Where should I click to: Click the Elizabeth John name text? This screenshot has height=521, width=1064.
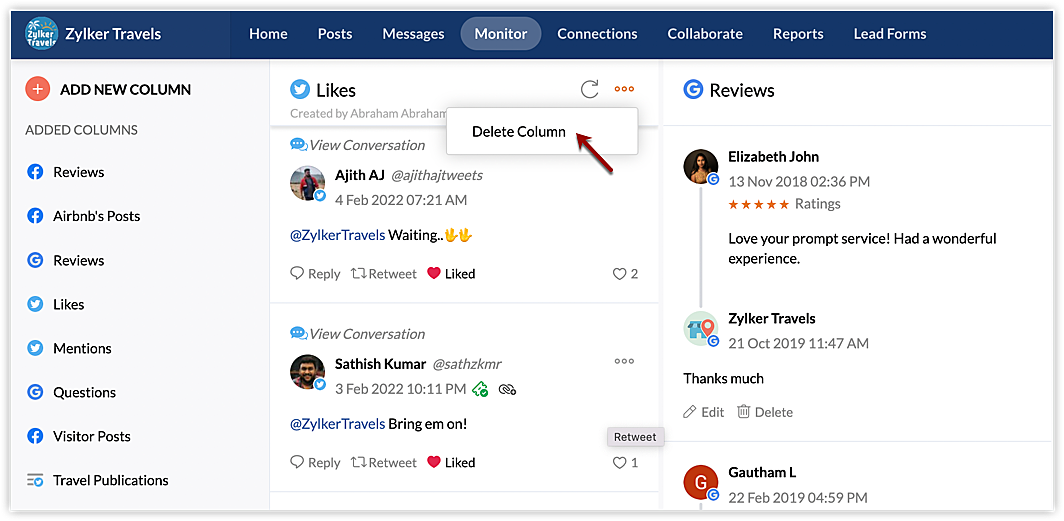[774, 157]
